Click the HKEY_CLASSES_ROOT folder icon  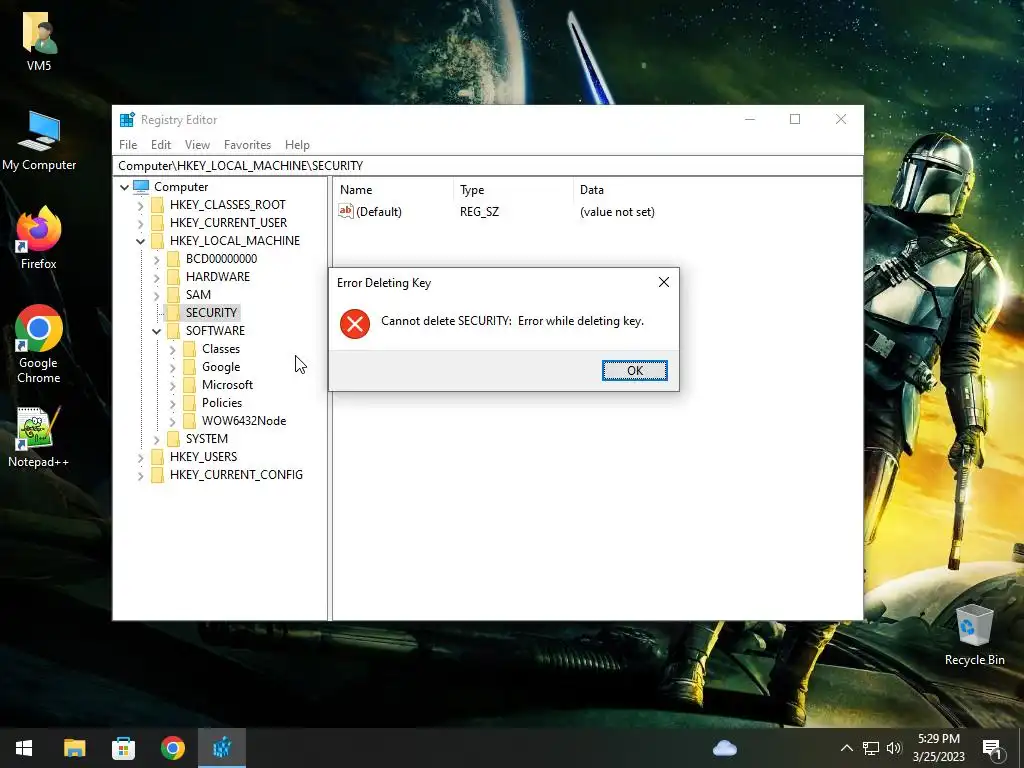pos(157,205)
